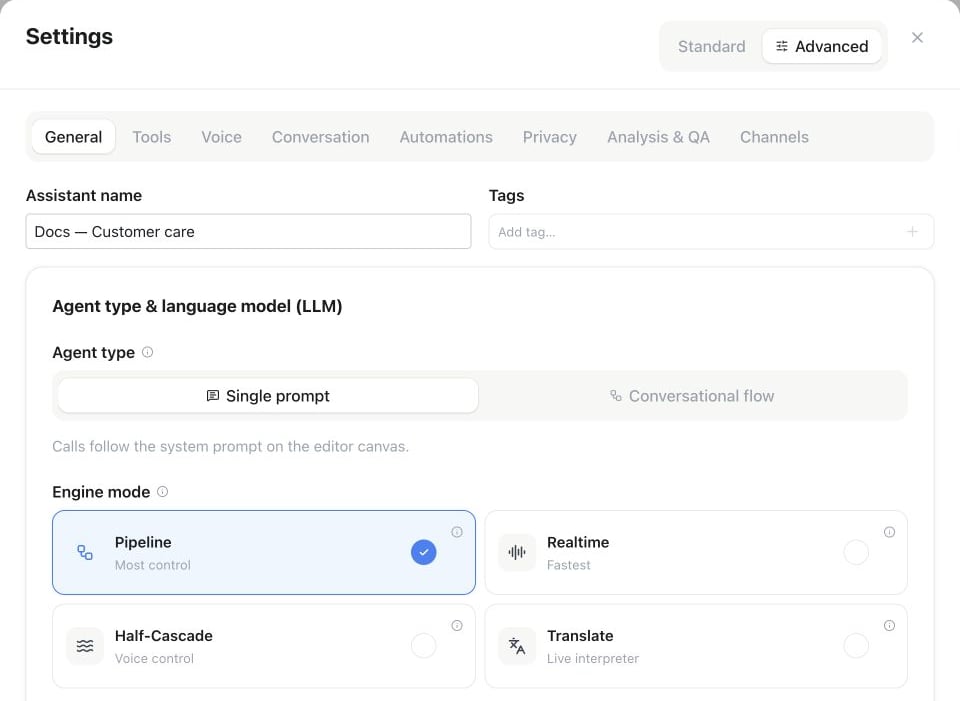
Task: Click the Half-Cascade waves icon
Action: click(85, 646)
